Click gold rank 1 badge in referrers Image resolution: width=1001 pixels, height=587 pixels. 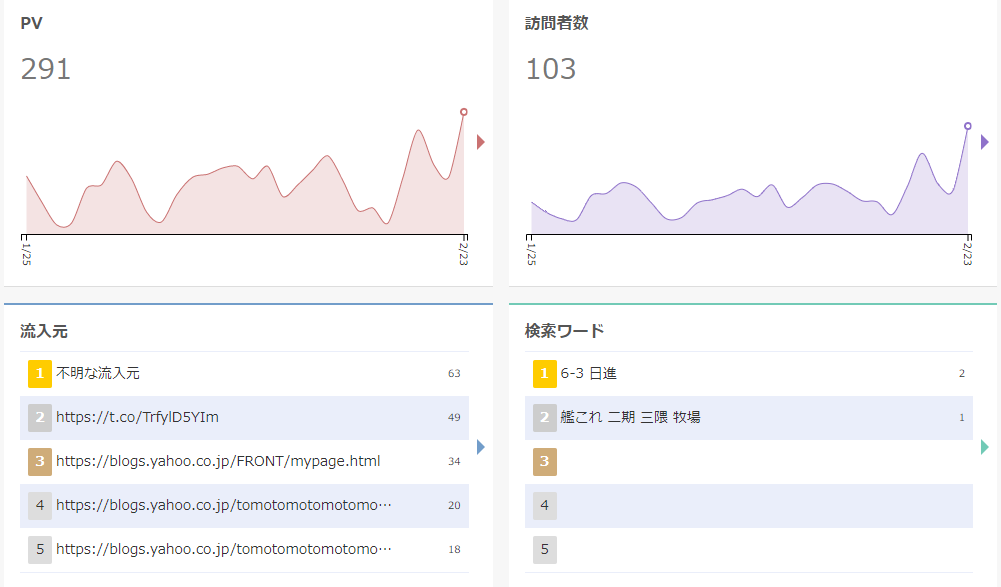pyautogui.click(x=40, y=373)
